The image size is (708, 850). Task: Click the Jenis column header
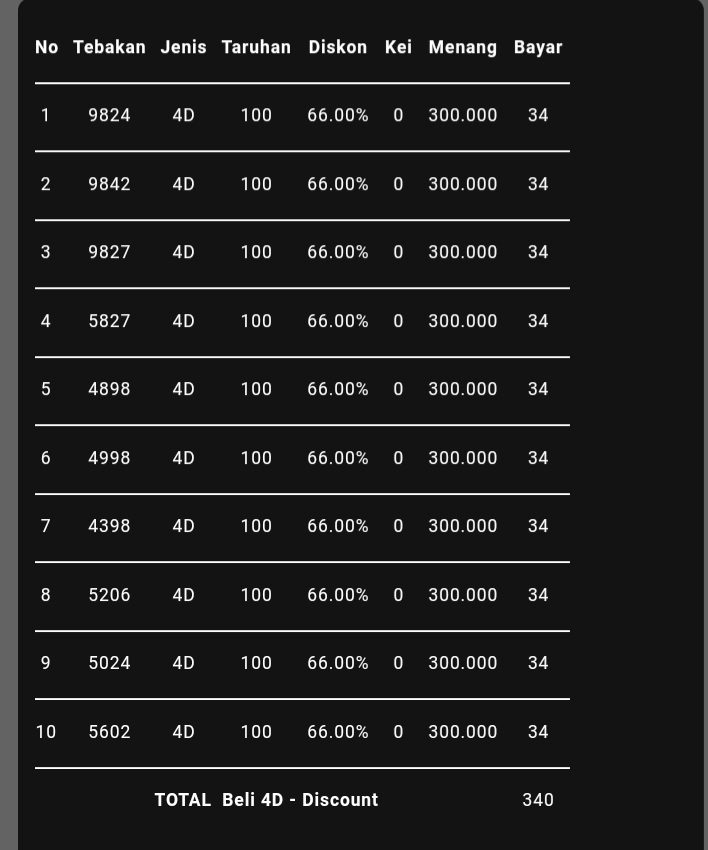183,47
